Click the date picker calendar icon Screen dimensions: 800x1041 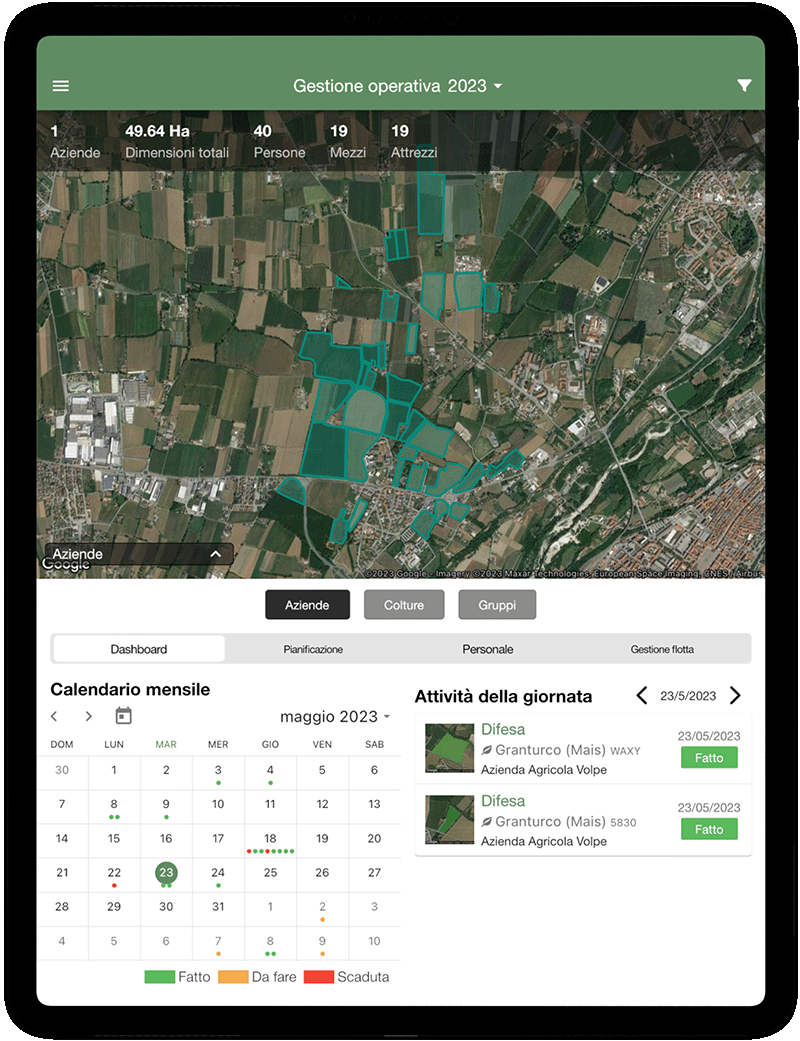coord(123,716)
